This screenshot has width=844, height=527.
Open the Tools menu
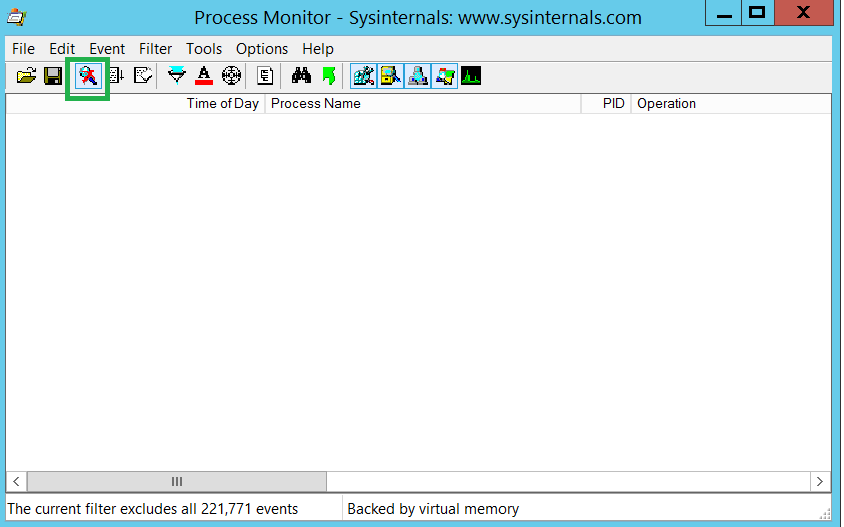tap(204, 49)
